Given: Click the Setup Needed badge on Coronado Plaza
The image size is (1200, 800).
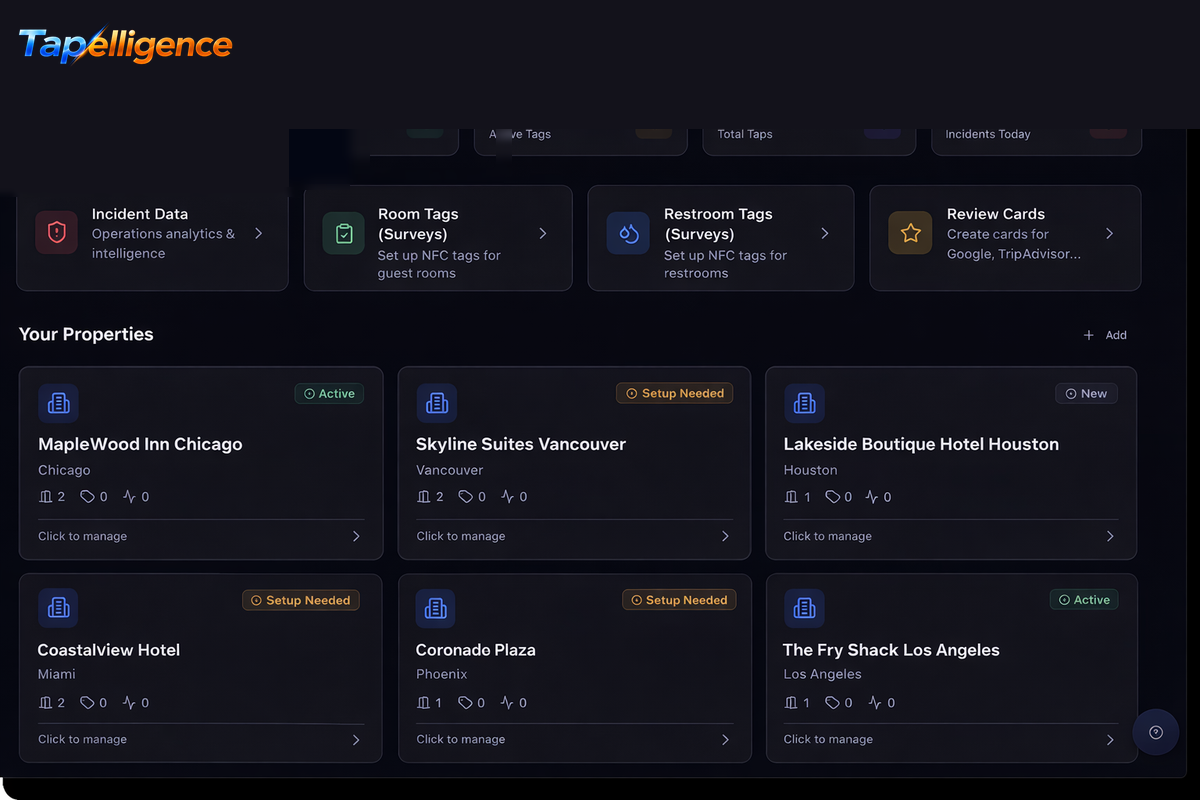Looking at the screenshot, I should (x=680, y=600).
